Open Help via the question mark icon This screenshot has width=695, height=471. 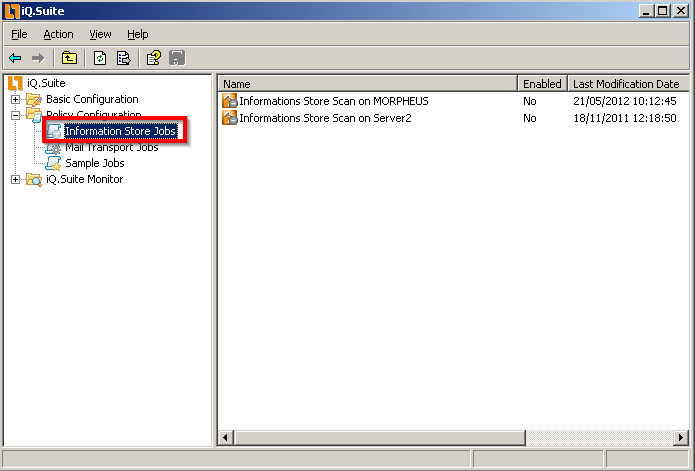tap(153, 58)
